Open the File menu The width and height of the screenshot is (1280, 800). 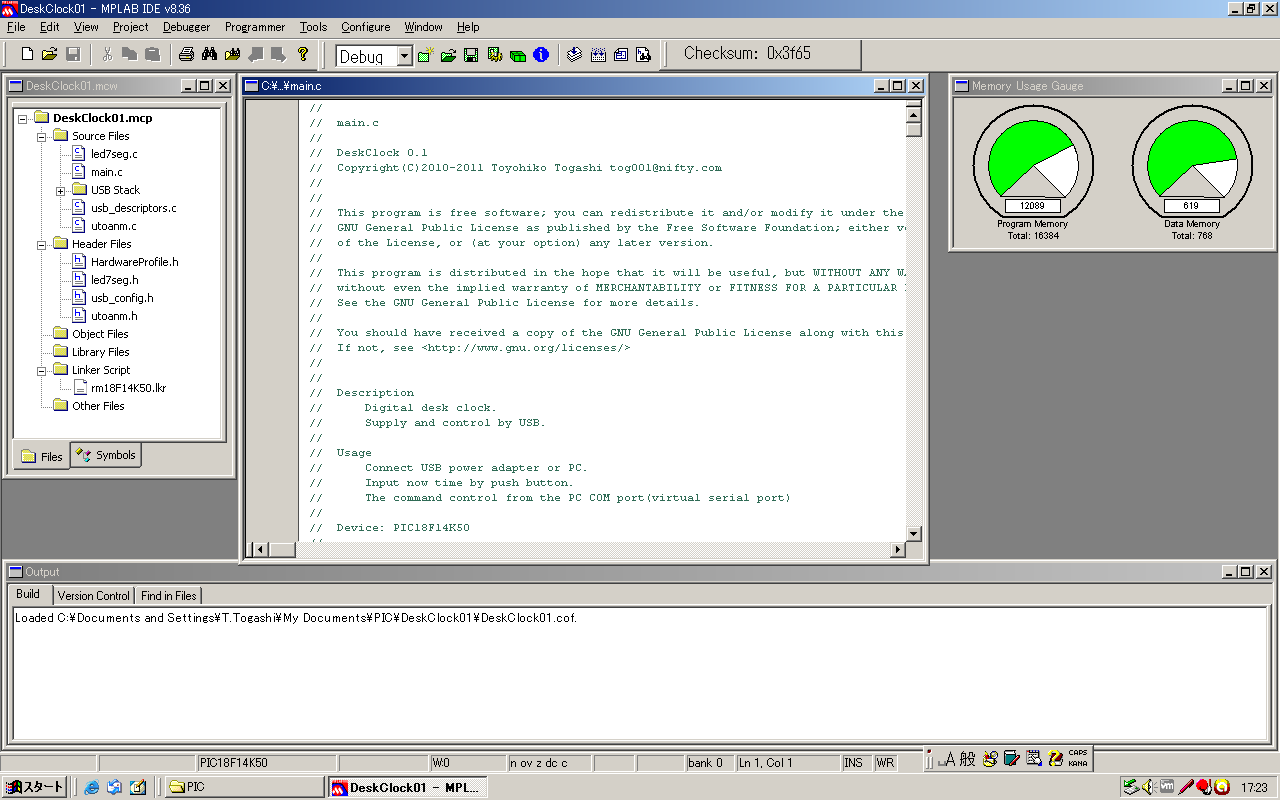click(16, 27)
